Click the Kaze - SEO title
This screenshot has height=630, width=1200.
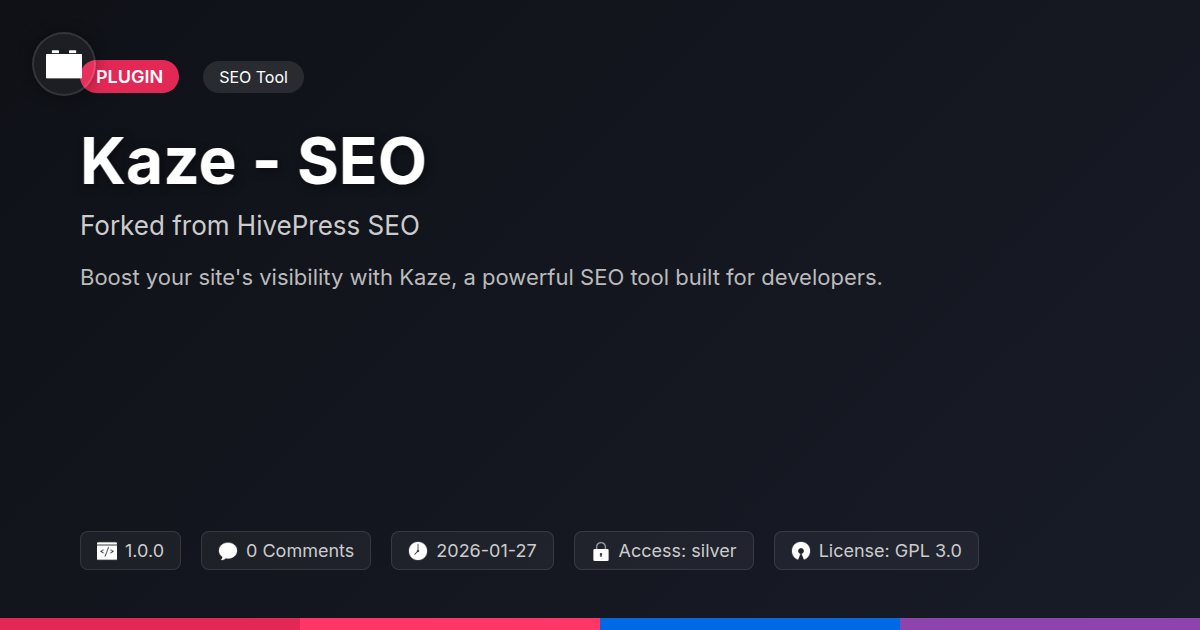253,161
